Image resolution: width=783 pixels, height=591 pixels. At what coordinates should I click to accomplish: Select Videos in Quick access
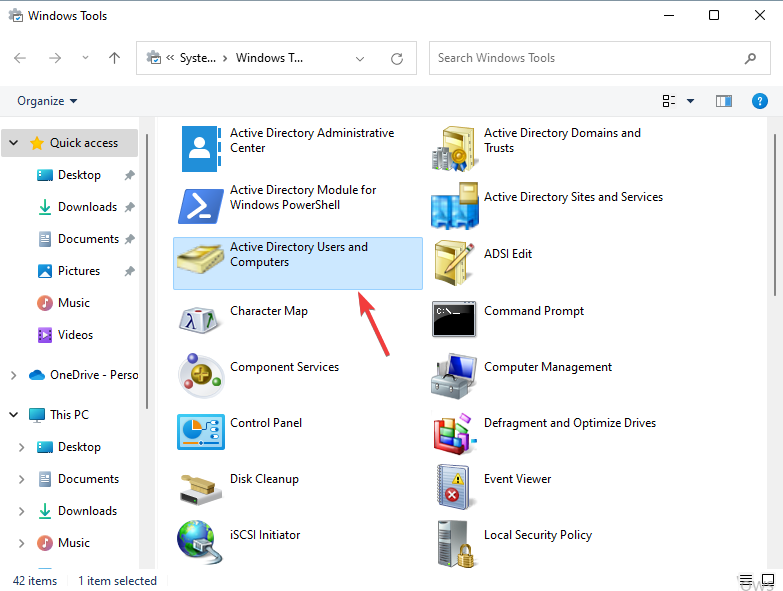[75, 334]
